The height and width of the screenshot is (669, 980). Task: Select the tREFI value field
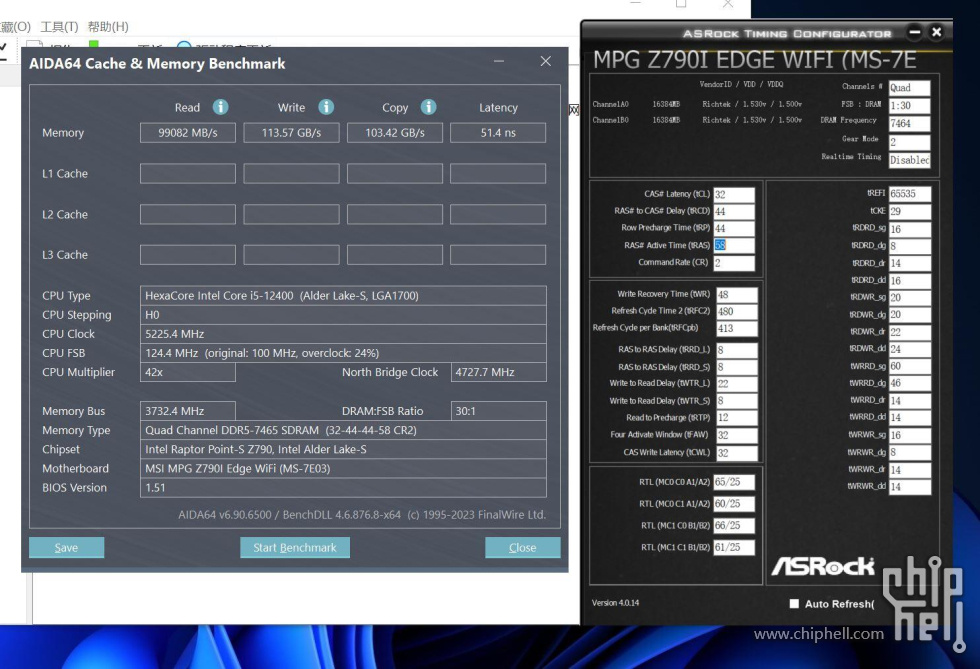(910, 194)
